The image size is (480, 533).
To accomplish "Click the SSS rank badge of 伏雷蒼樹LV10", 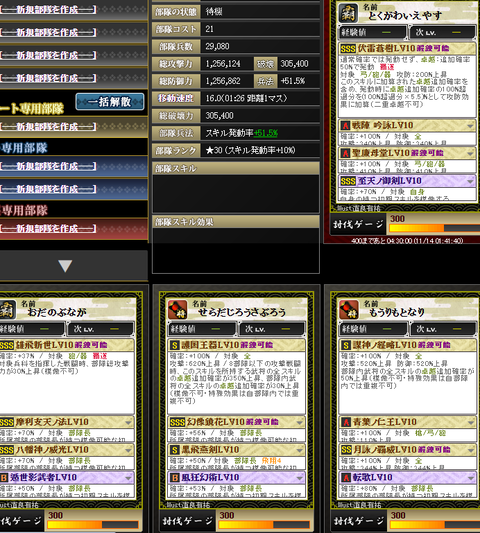I will (348, 49).
